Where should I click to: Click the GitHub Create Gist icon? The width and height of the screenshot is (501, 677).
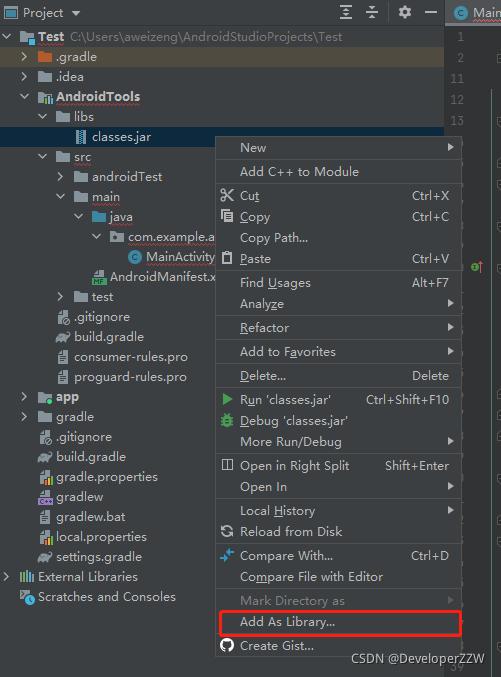227,645
